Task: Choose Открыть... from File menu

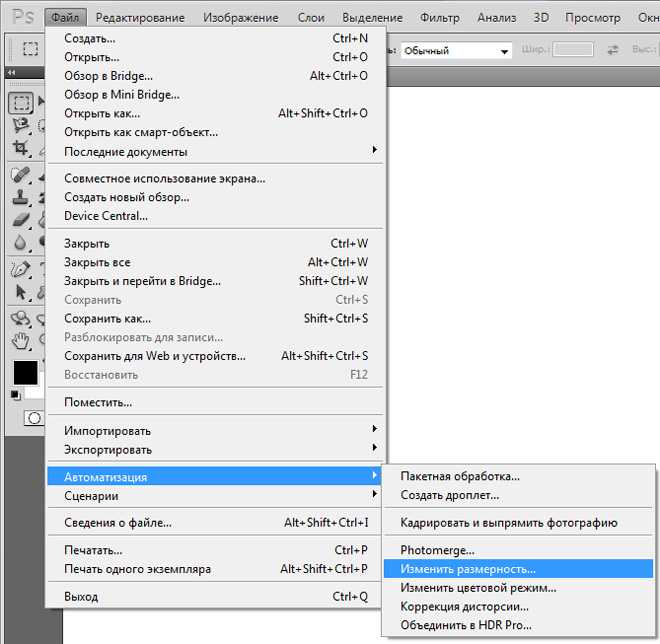Action: click(x=215, y=57)
